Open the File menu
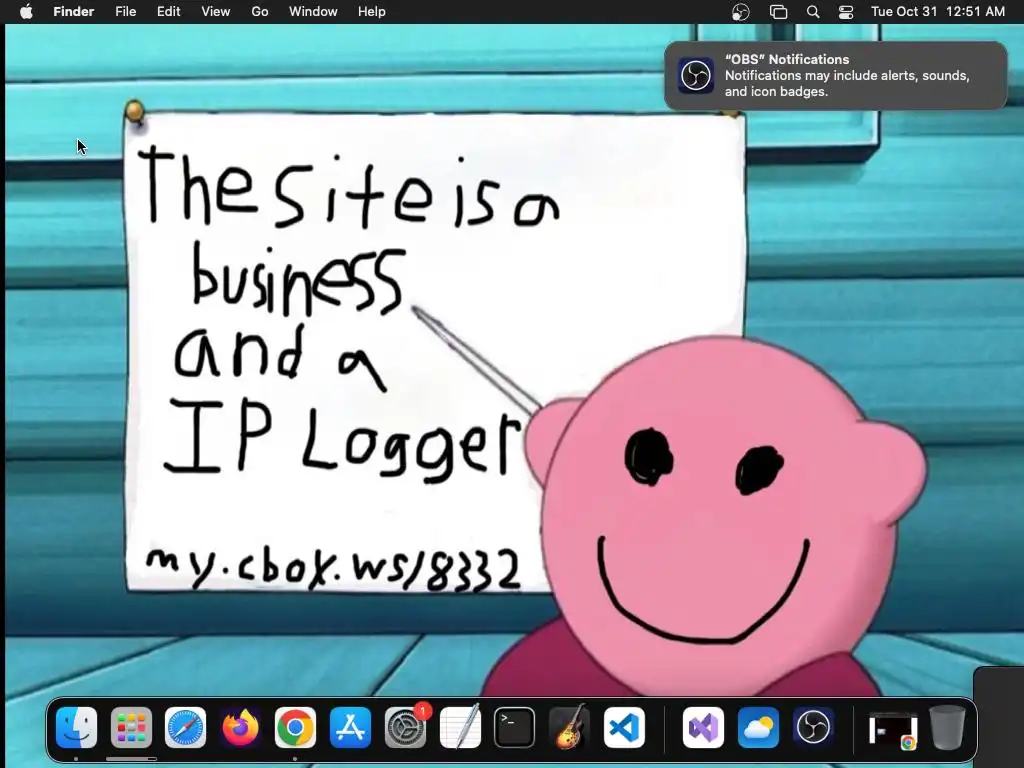 click(125, 12)
